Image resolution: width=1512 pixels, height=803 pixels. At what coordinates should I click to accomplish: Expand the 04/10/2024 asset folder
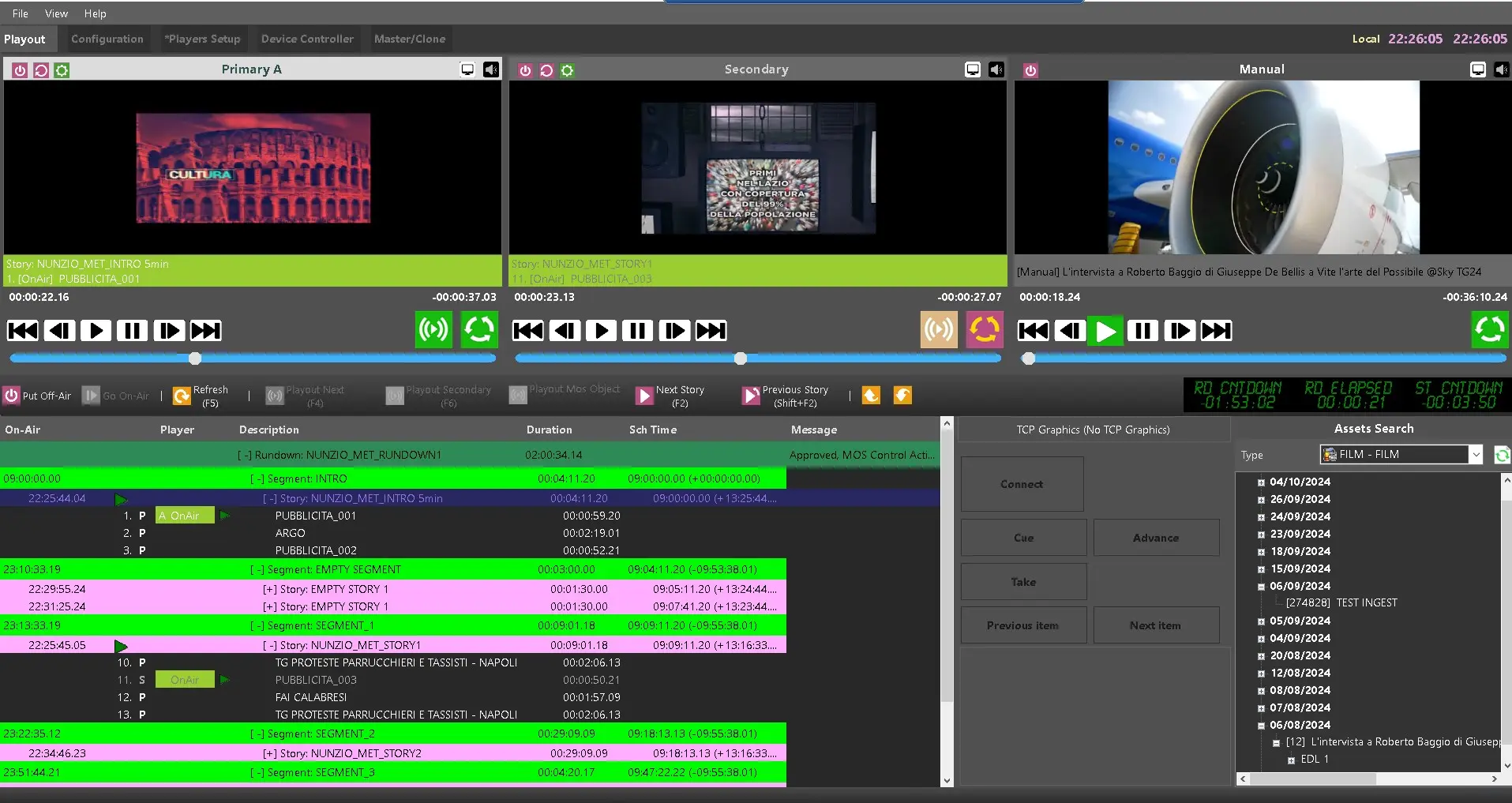coord(1261,482)
